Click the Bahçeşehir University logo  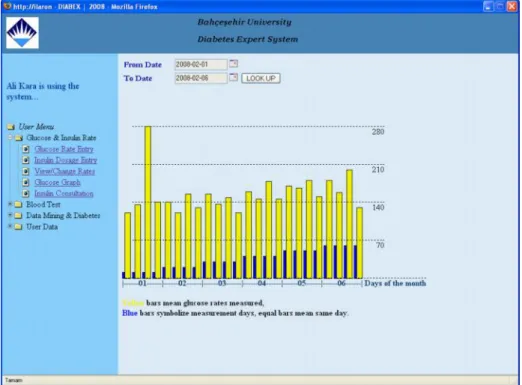(22, 33)
